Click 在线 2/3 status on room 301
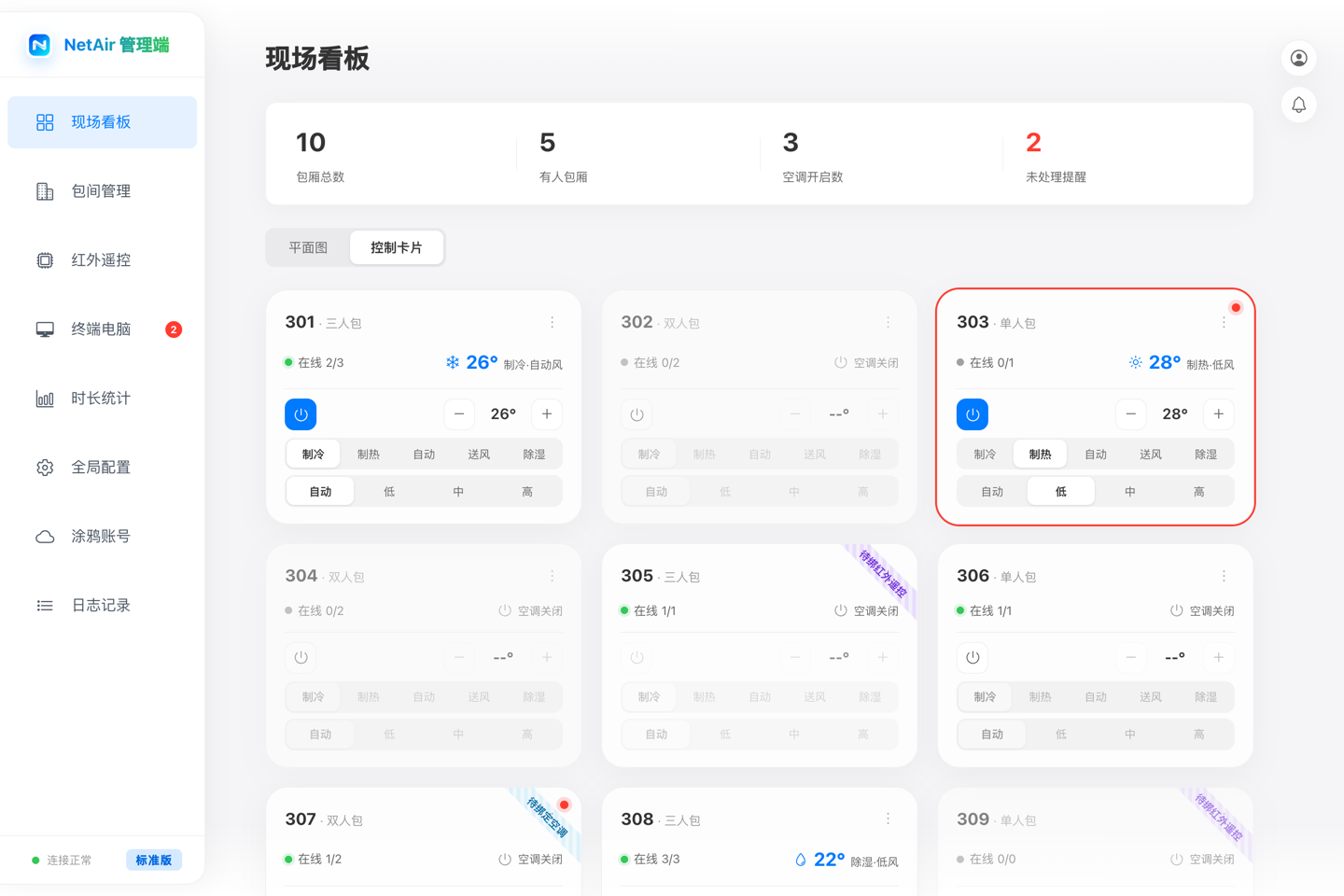Image resolution: width=1344 pixels, height=896 pixels. coord(314,363)
